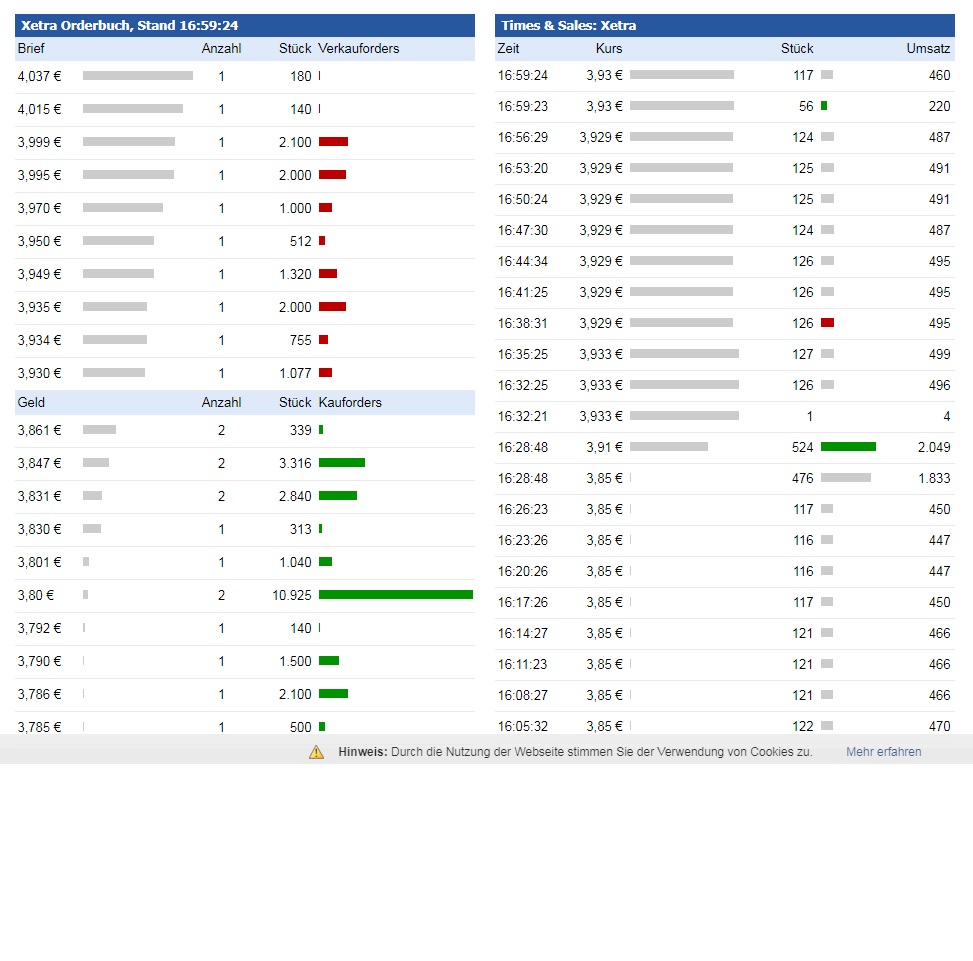The image size is (973, 961).
Task: Click the 1.077 quantity value
Action: pos(295,373)
